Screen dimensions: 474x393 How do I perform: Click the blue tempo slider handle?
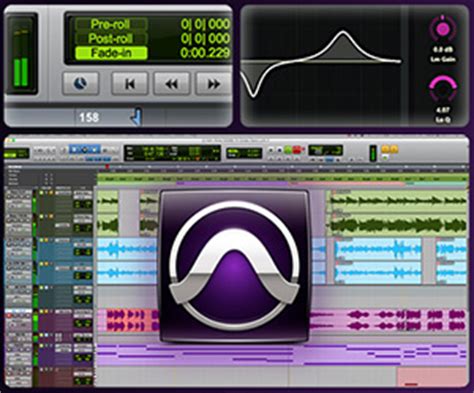(137, 116)
